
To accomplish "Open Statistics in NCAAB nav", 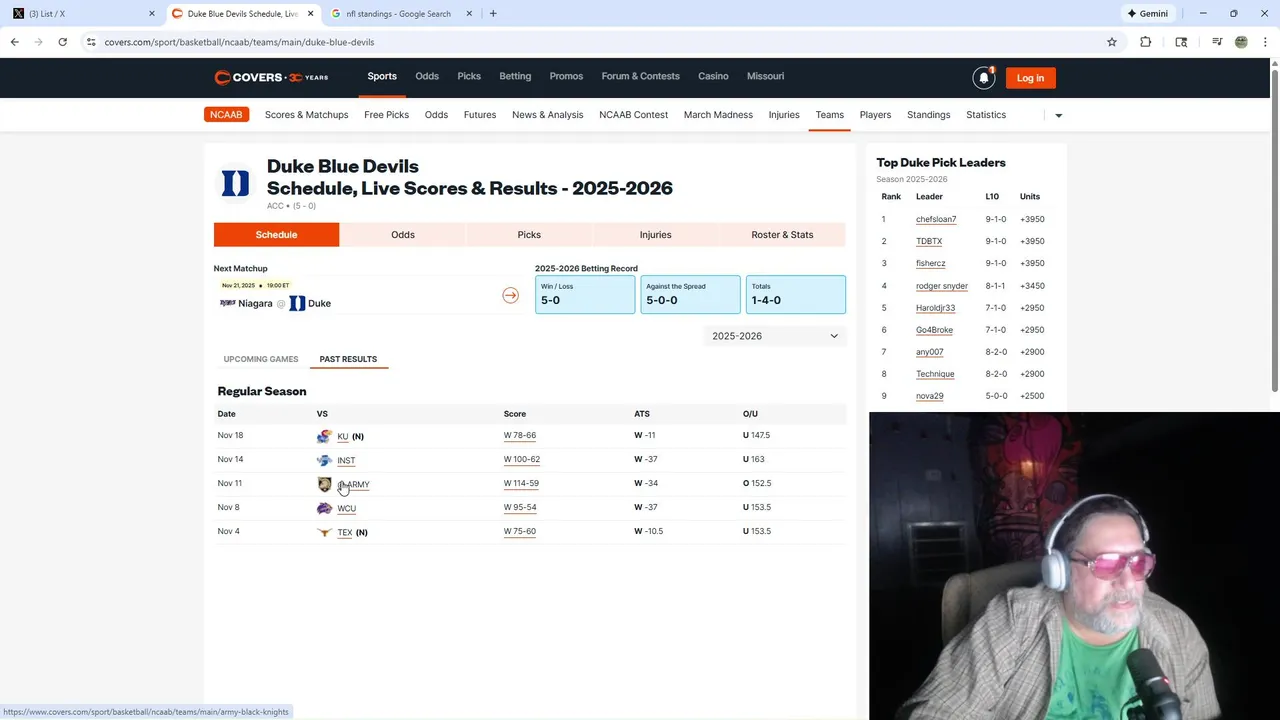I will (986, 115).
